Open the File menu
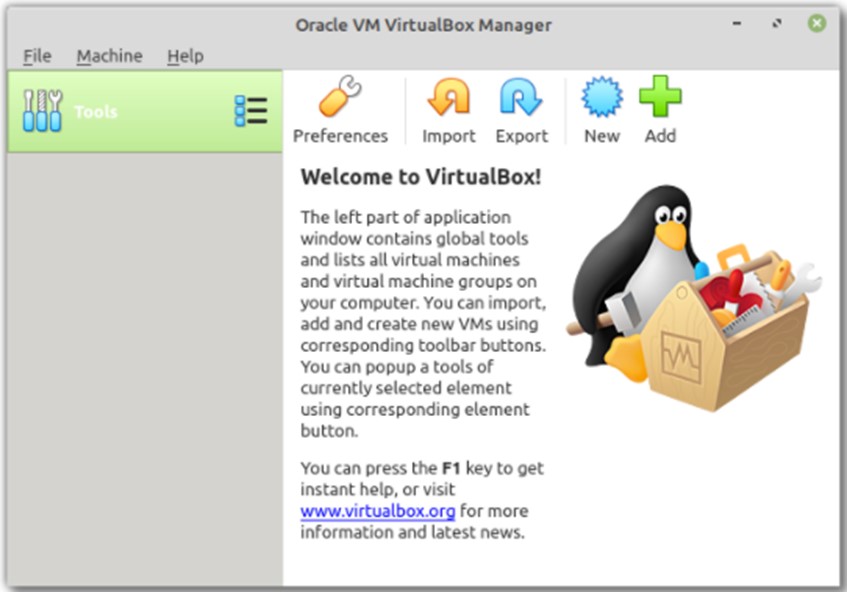The height and width of the screenshot is (592, 847). (37, 56)
